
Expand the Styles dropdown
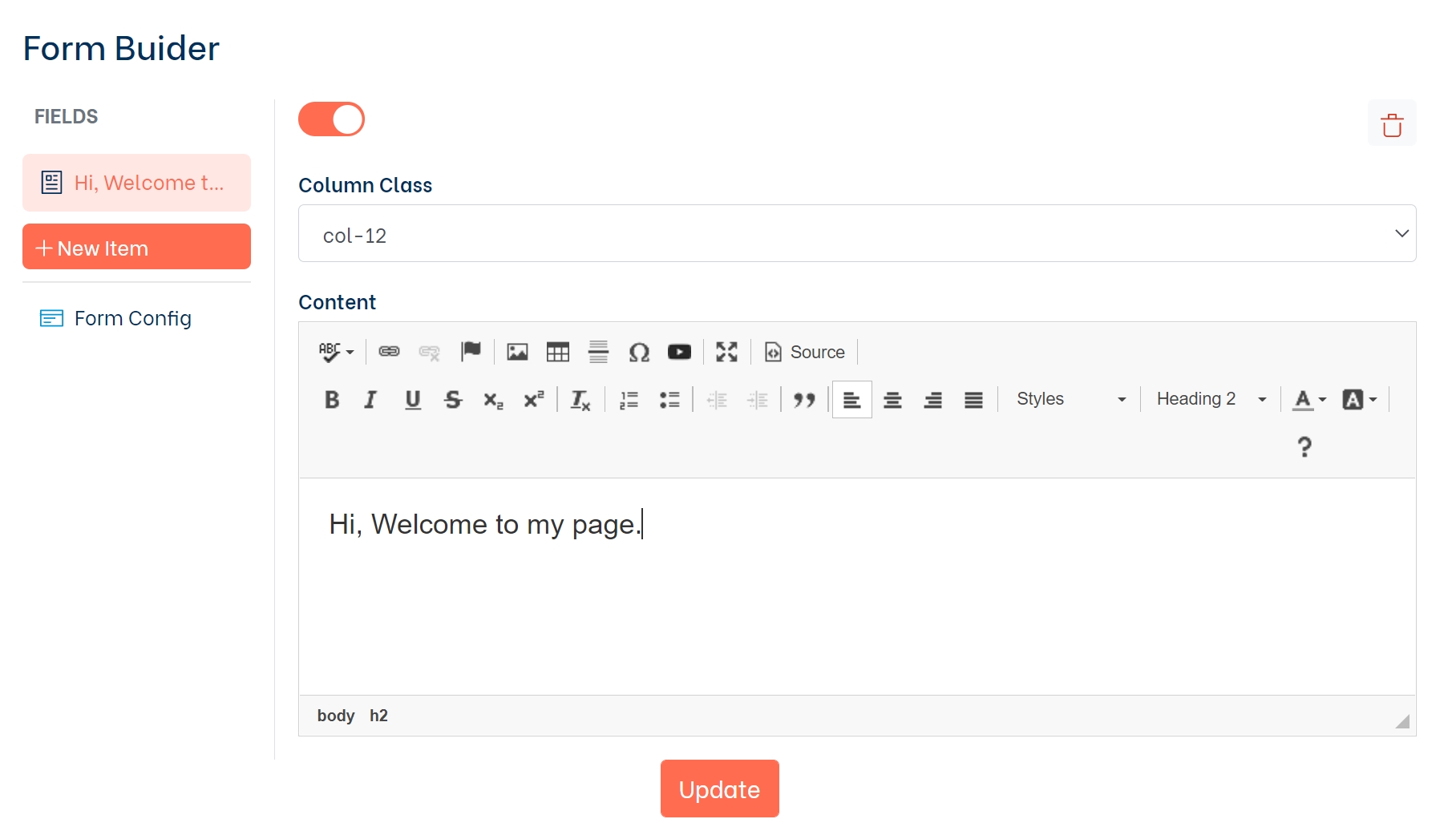click(x=1070, y=399)
